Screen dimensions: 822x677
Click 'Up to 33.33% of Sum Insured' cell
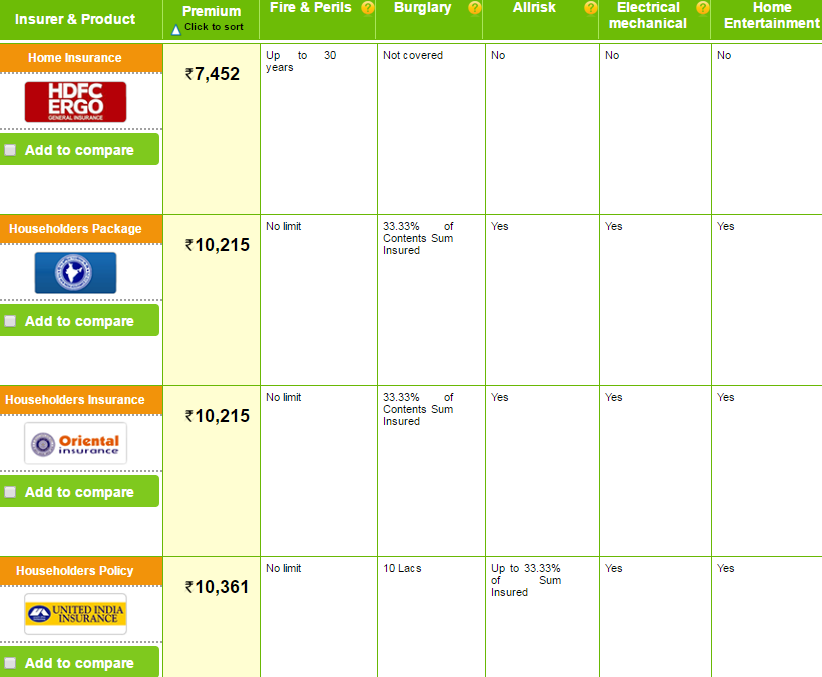coord(526,580)
